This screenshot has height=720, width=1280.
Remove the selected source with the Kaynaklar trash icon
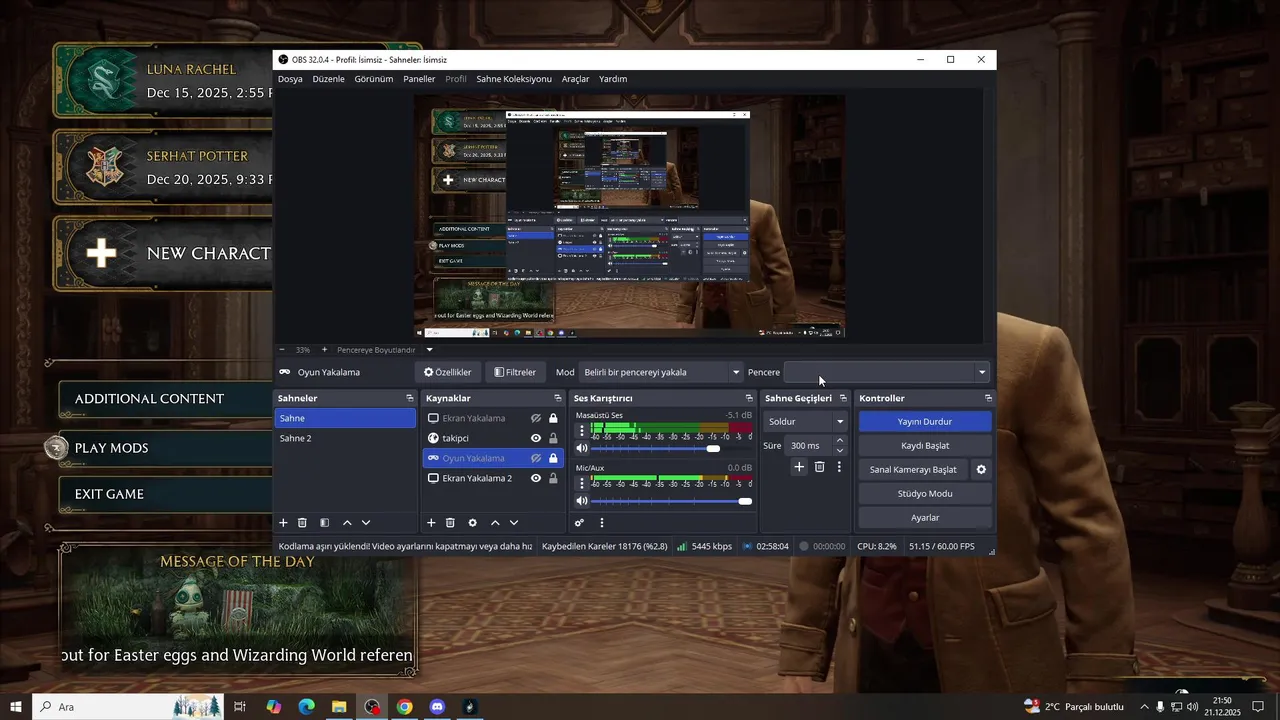(x=450, y=523)
